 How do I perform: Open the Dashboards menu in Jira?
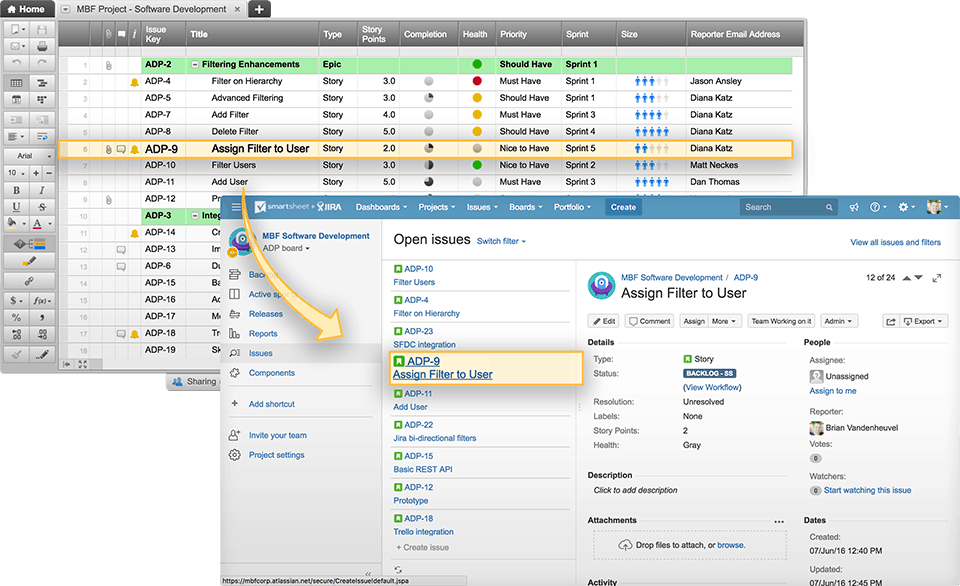click(381, 207)
